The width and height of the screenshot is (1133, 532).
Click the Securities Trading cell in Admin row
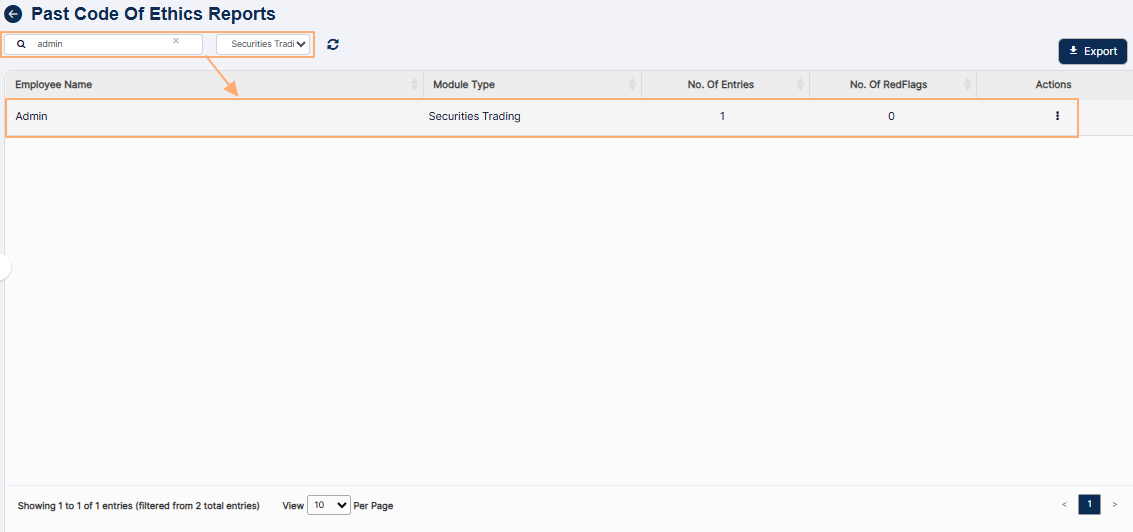[x=474, y=117]
